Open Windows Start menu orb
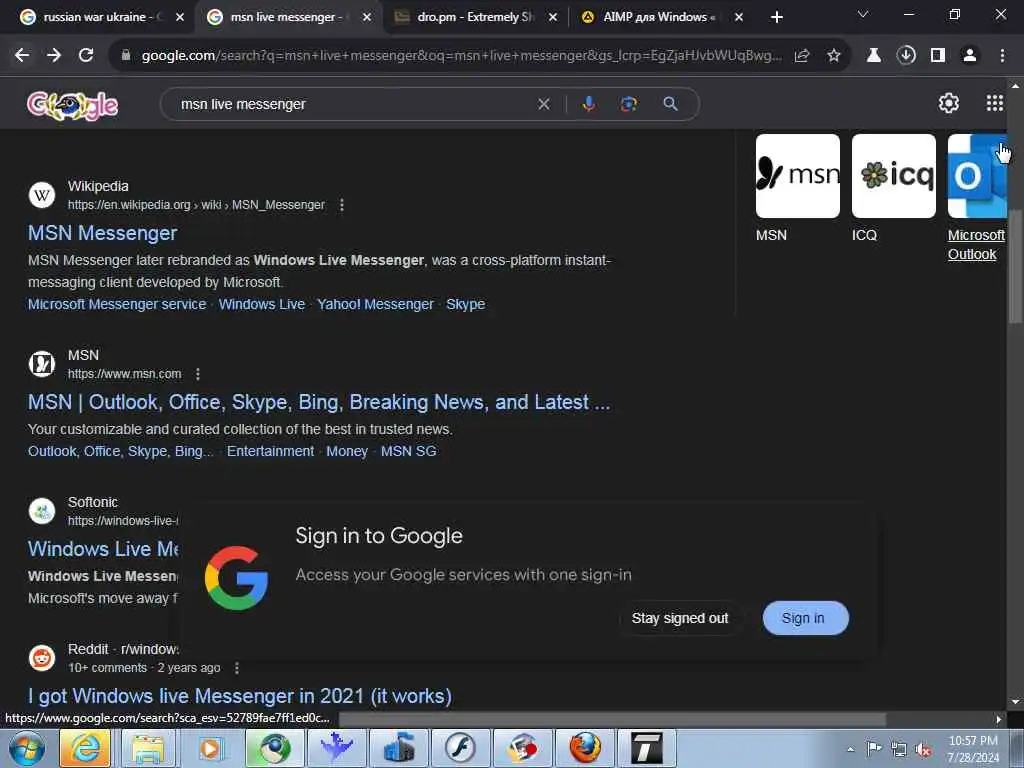1024x768 pixels. pyautogui.click(x=27, y=748)
